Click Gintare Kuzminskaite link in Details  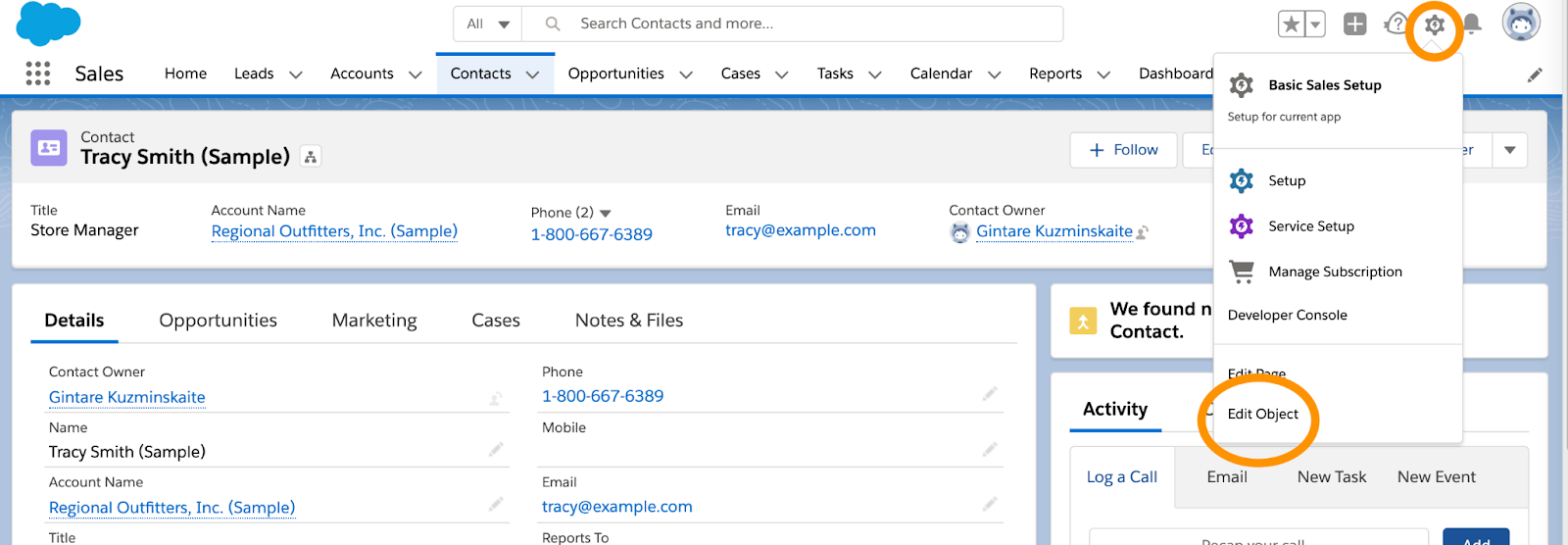(x=127, y=397)
